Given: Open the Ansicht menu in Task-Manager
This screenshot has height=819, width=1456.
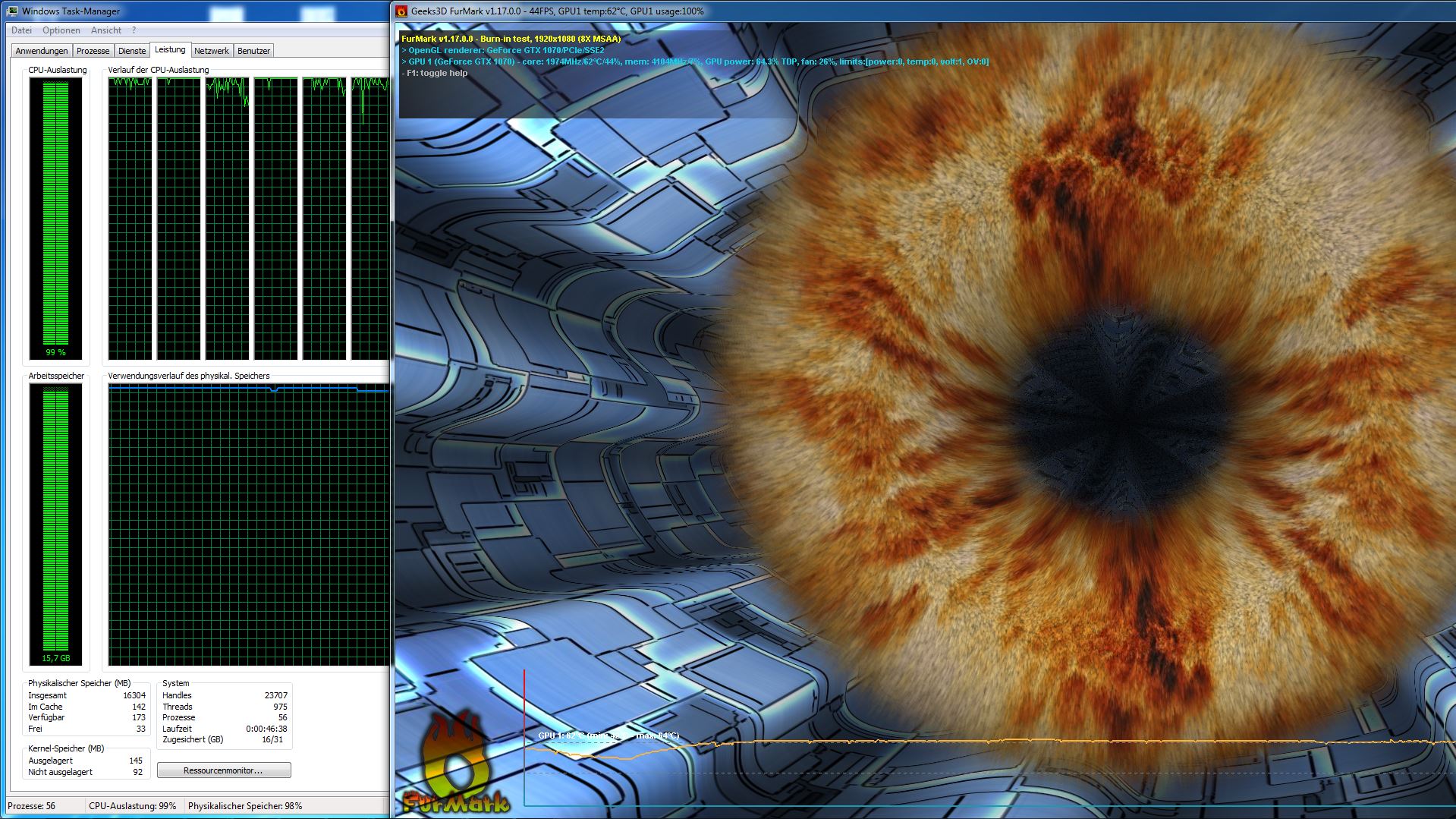Looking at the screenshot, I should click(x=106, y=30).
